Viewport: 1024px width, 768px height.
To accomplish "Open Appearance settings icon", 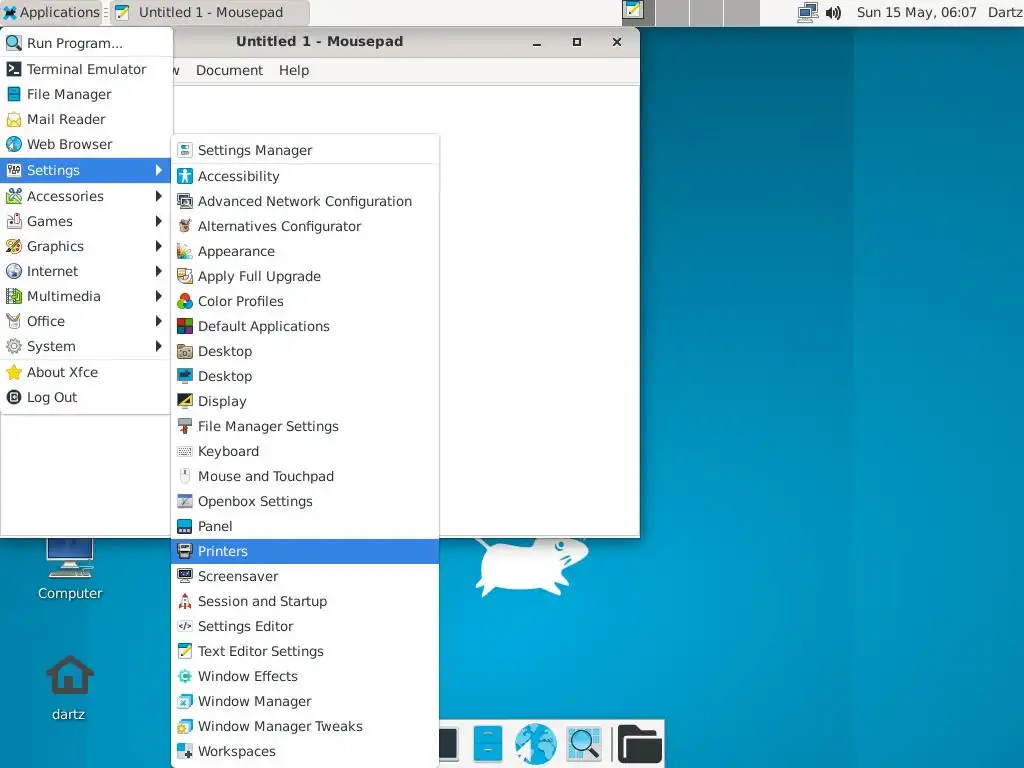I will click(185, 251).
